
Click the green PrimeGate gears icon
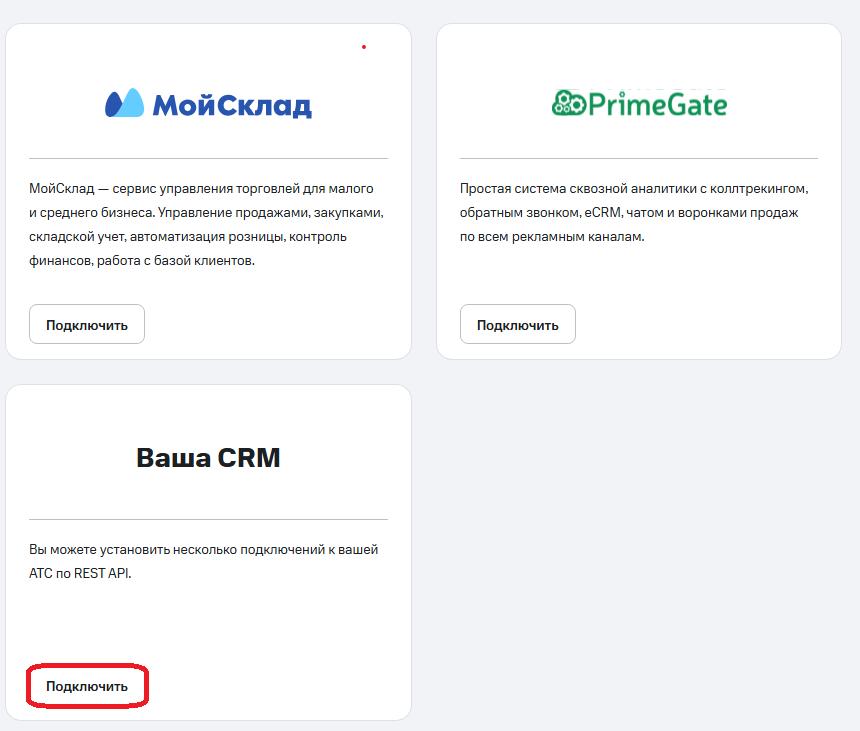tap(566, 102)
